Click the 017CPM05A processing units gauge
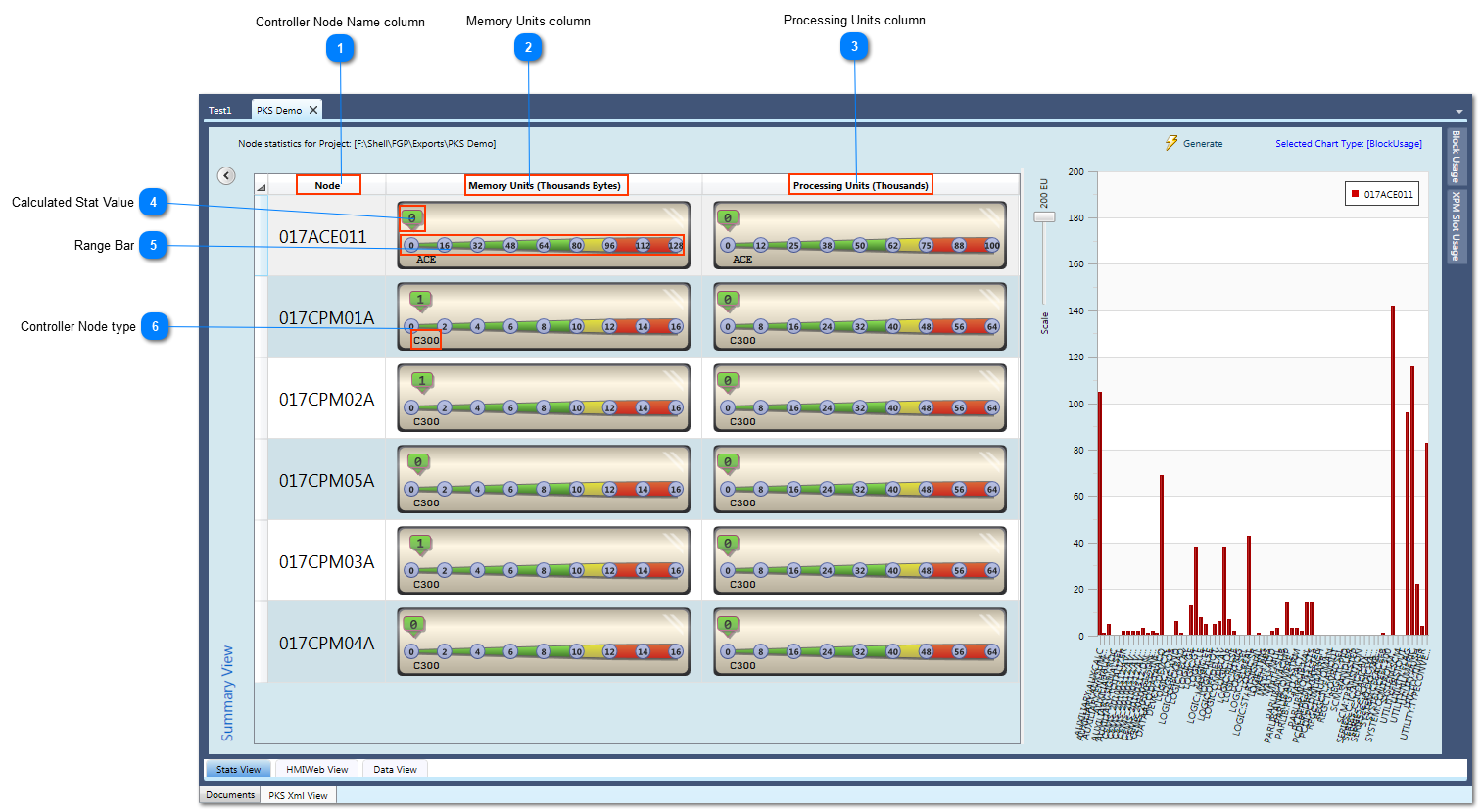Screen dimensions: 1481x812 coord(860,479)
